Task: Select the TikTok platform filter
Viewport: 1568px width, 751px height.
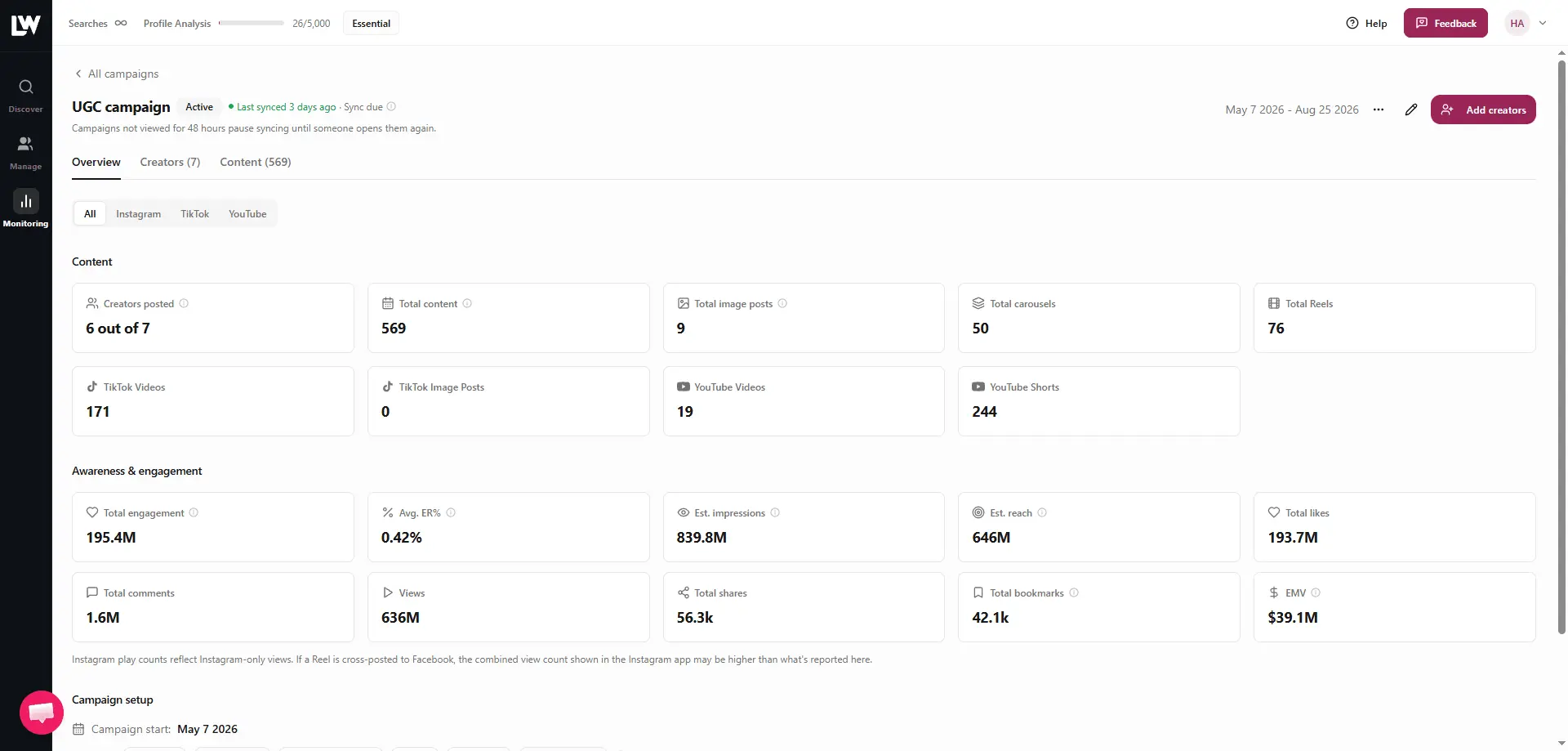Action: 195,214
